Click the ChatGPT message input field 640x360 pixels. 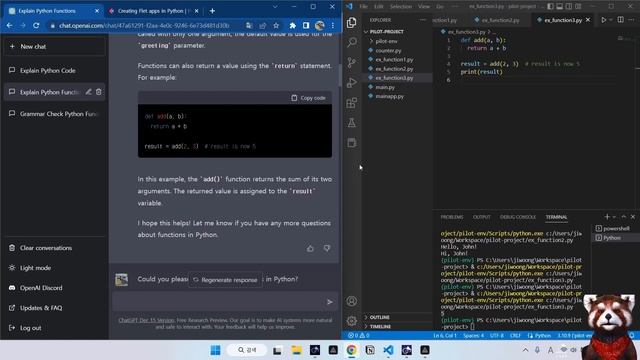point(225,302)
